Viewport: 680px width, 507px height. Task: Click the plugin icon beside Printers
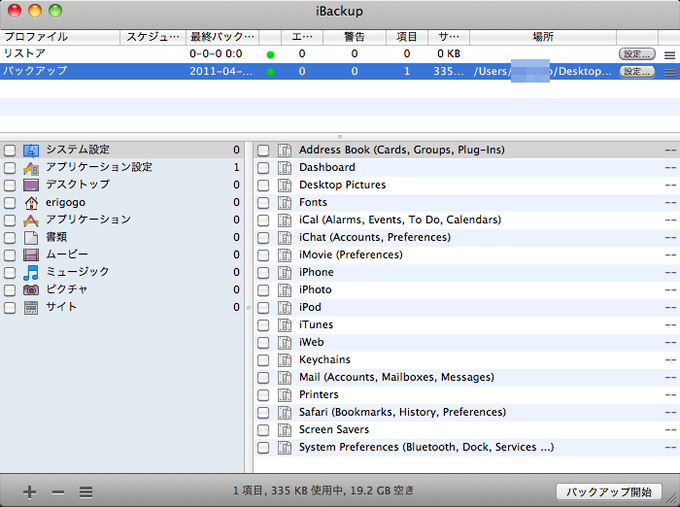point(284,395)
